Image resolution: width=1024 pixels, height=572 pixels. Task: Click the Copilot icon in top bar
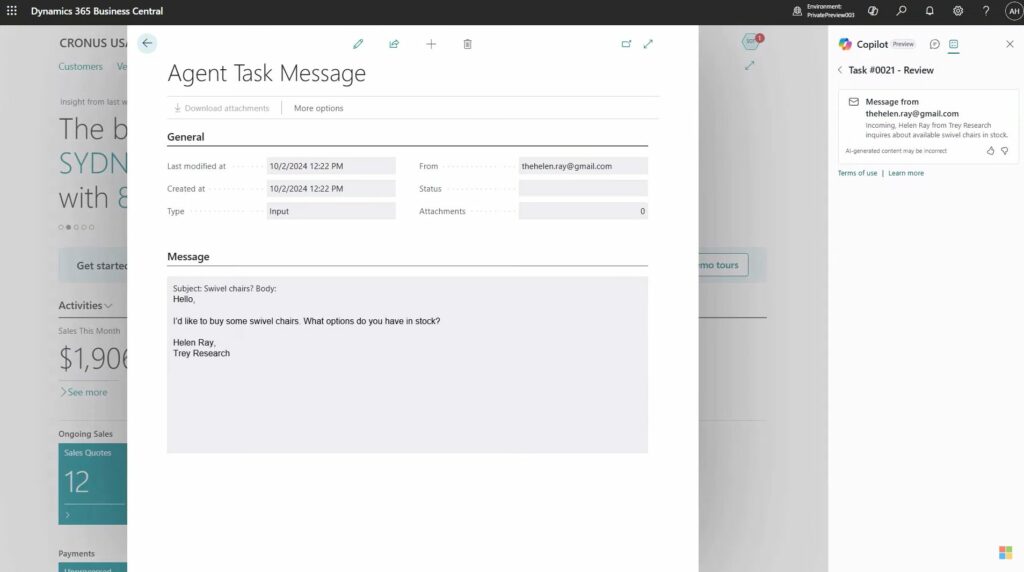click(x=872, y=11)
